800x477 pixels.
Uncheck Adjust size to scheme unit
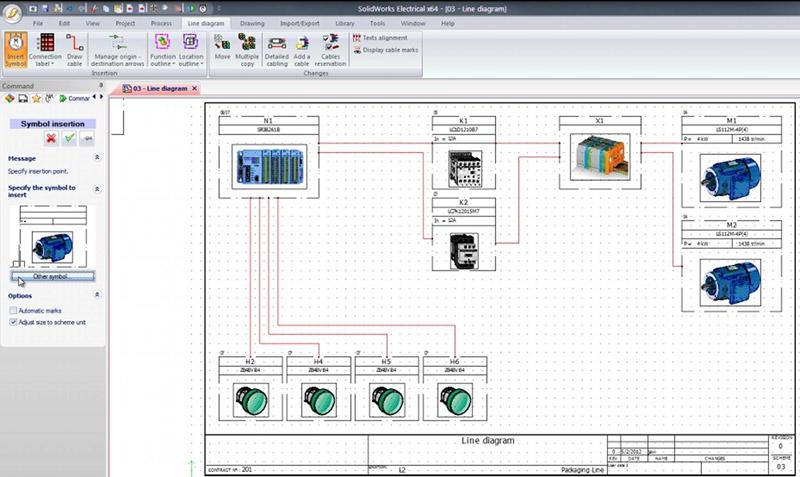click(13, 322)
